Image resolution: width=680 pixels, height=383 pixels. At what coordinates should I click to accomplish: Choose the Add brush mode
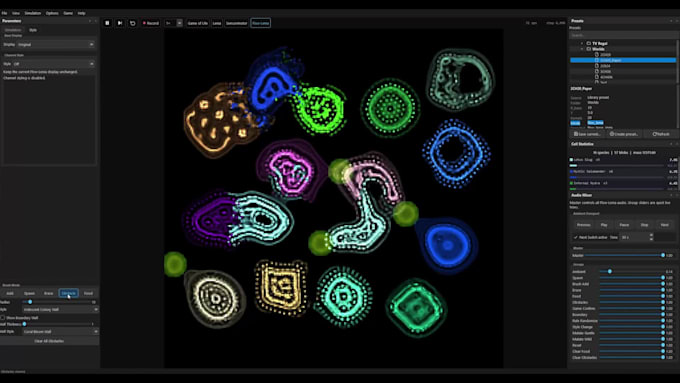pyautogui.click(x=10, y=293)
